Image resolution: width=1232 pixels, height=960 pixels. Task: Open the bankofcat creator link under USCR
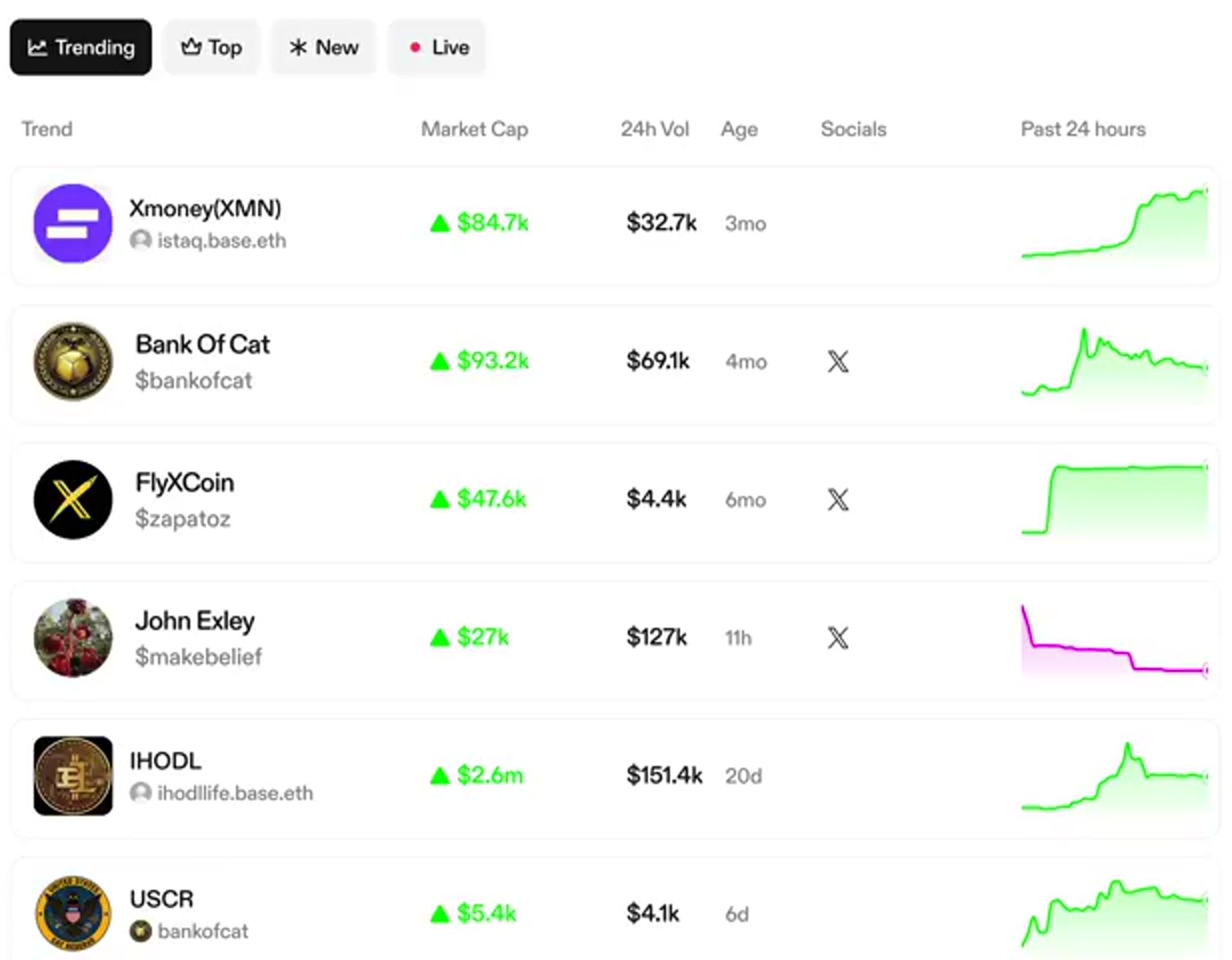[x=201, y=931]
